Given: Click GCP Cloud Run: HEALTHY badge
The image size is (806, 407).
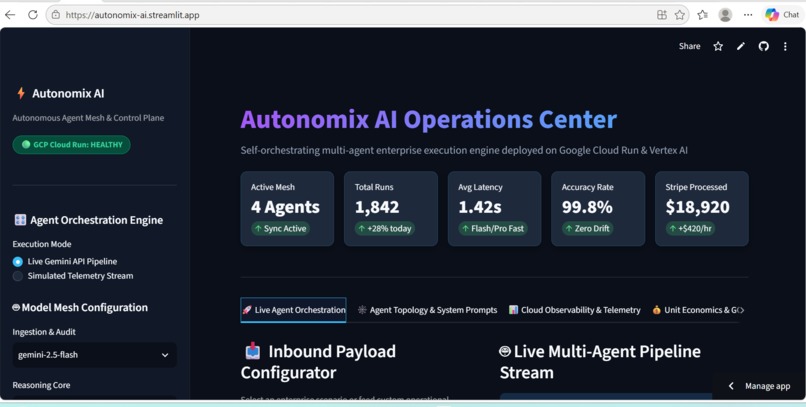Looking at the screenshot, I should point(71,144).
